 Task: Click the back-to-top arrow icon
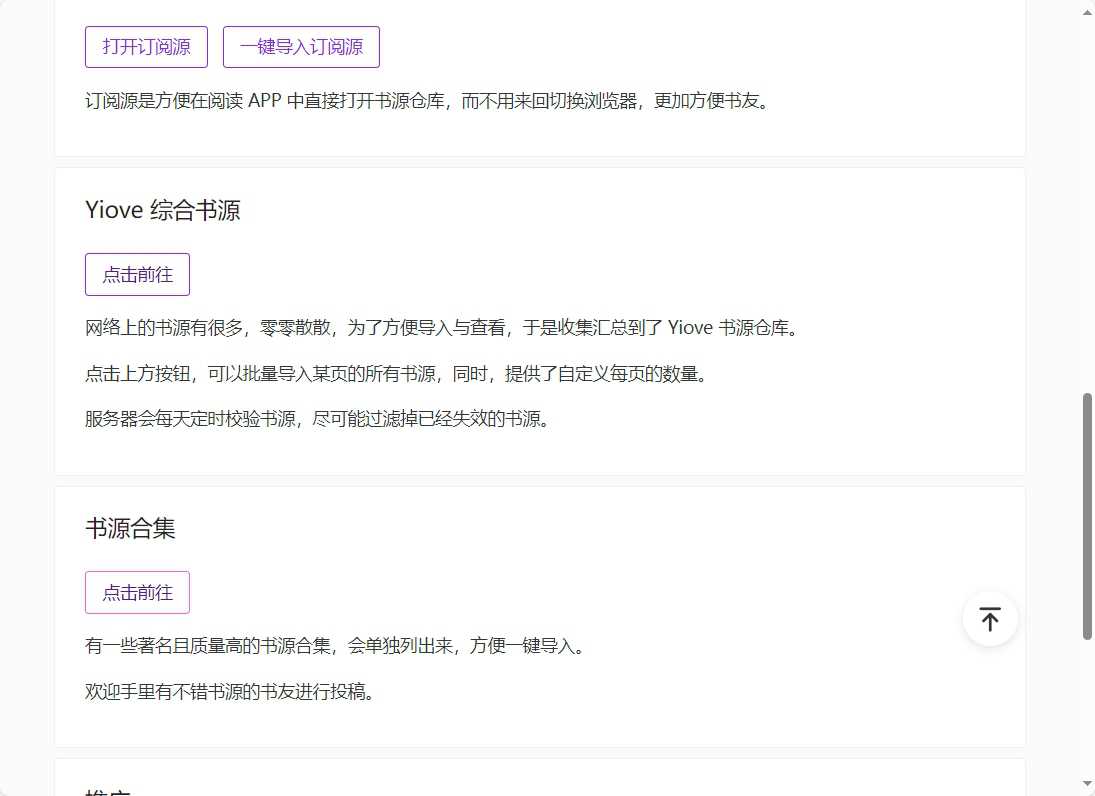pos(990,619)
